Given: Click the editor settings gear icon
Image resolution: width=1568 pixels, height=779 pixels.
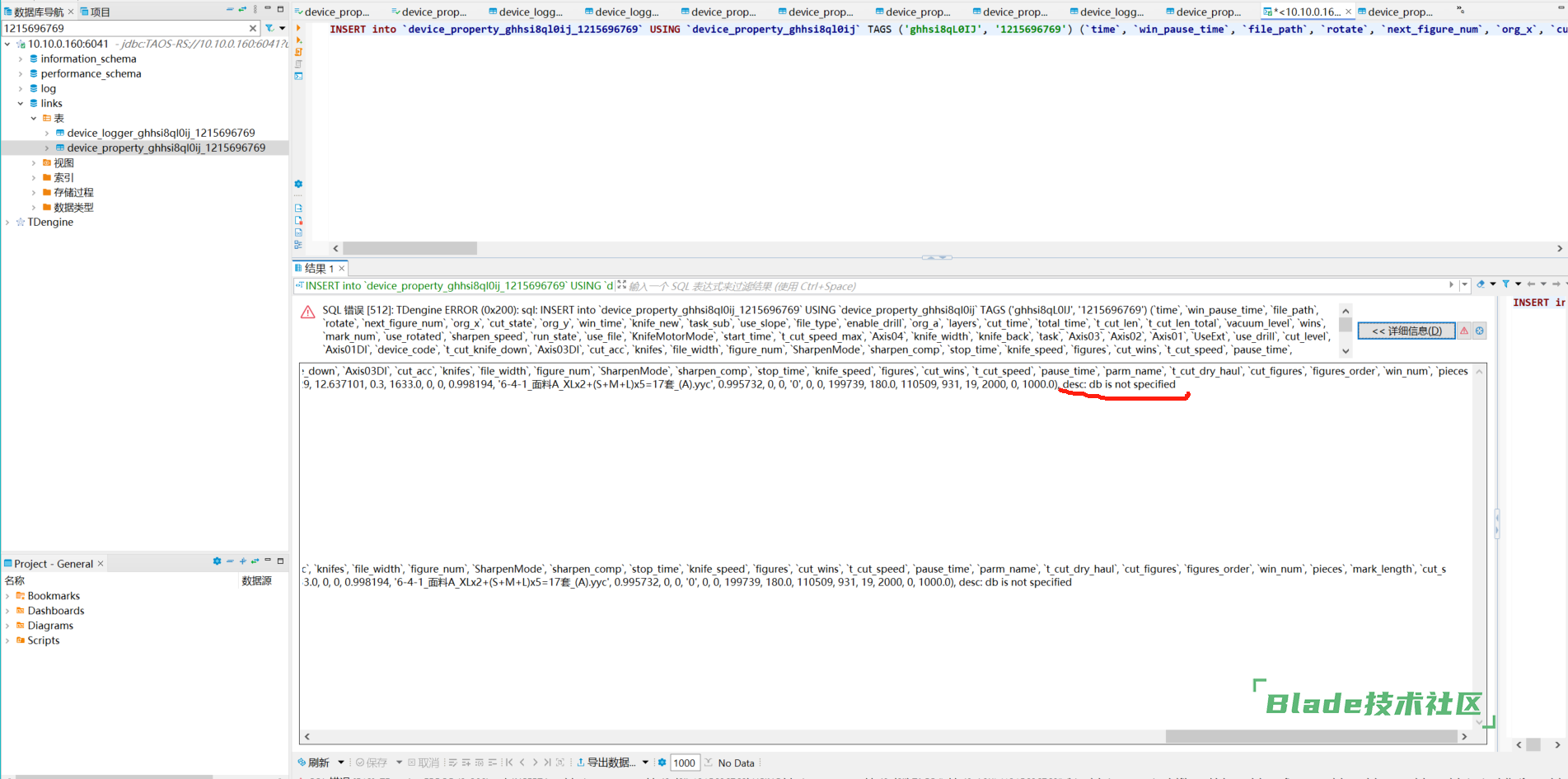Looking at the screenshot, I should [x=298, y=184].
